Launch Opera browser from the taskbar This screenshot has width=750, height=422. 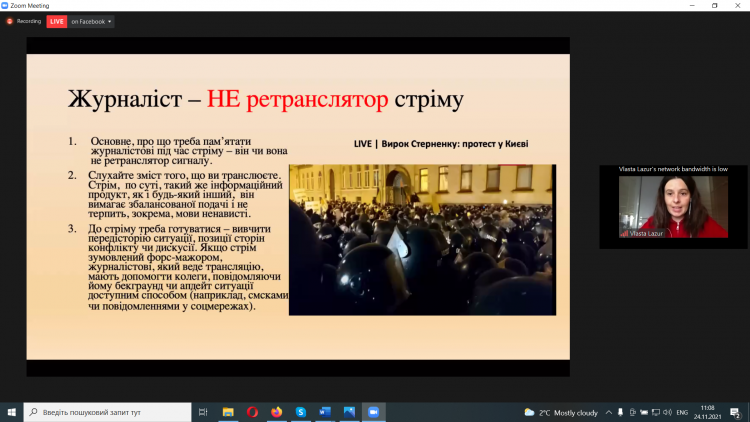pyautogui.click(x=253, y=412)
